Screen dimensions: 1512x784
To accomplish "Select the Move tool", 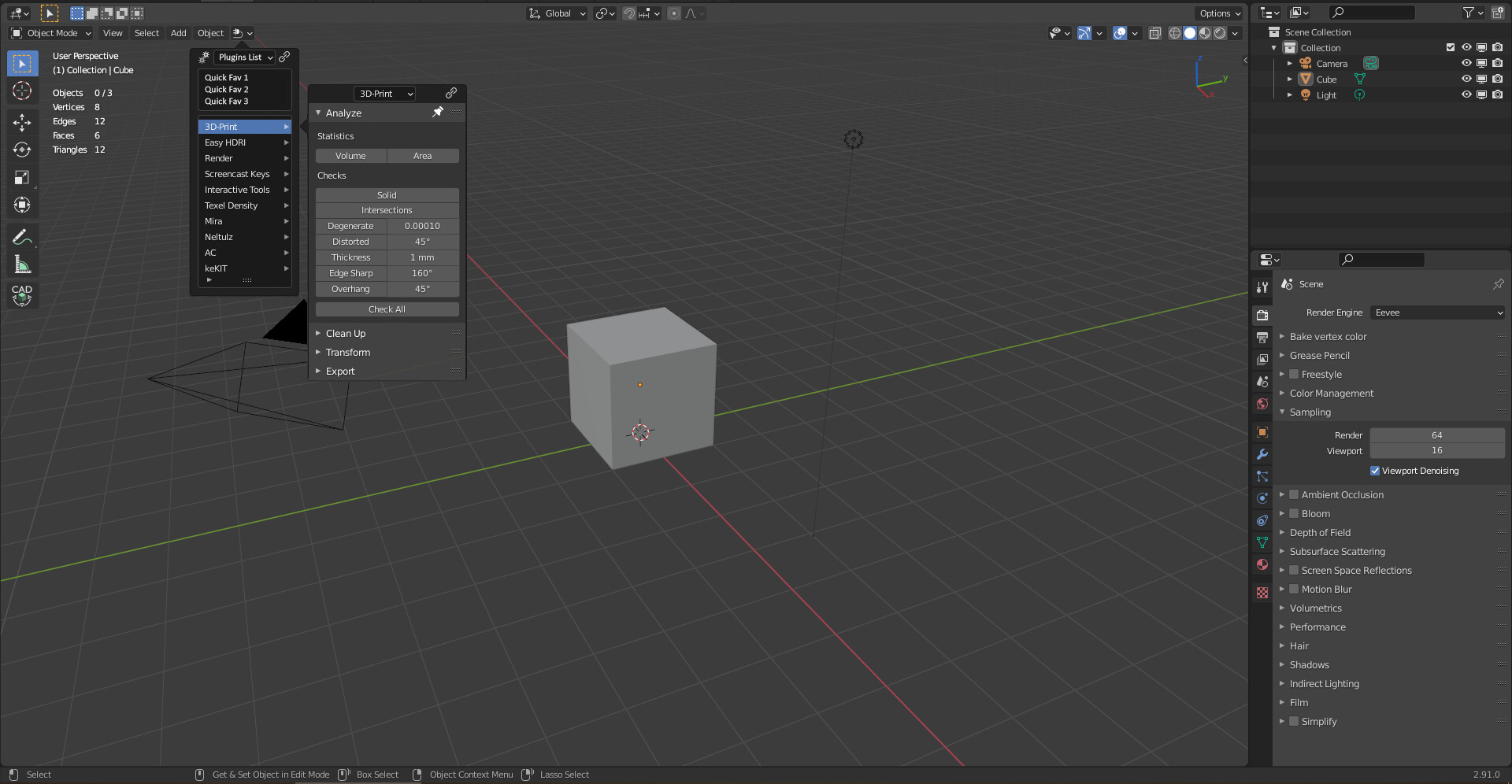I will [22, 122].
